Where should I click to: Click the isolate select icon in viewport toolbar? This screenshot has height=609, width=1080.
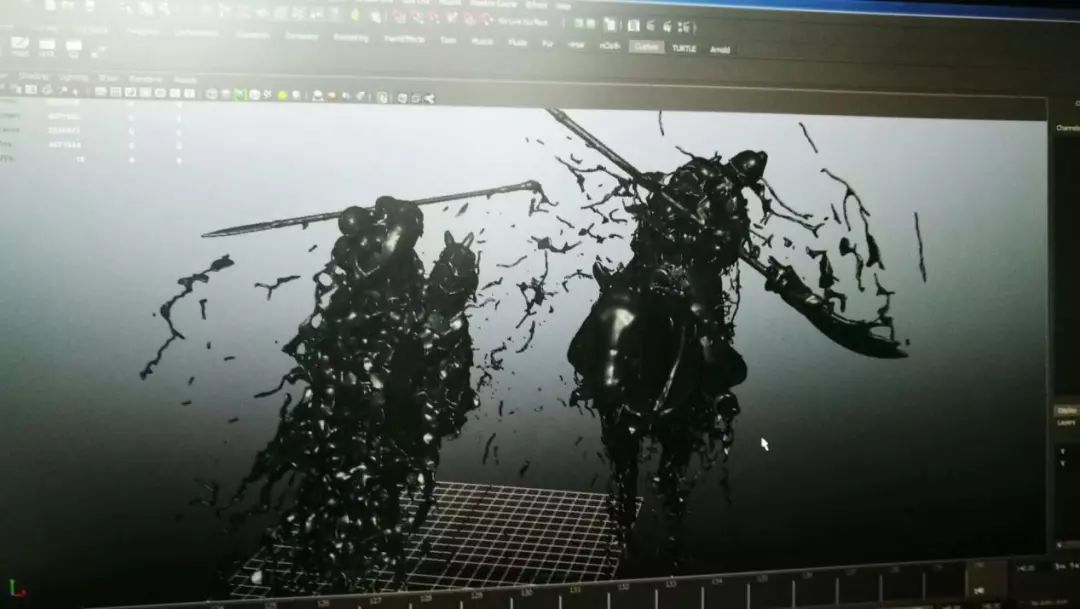[x=383, y=98]
